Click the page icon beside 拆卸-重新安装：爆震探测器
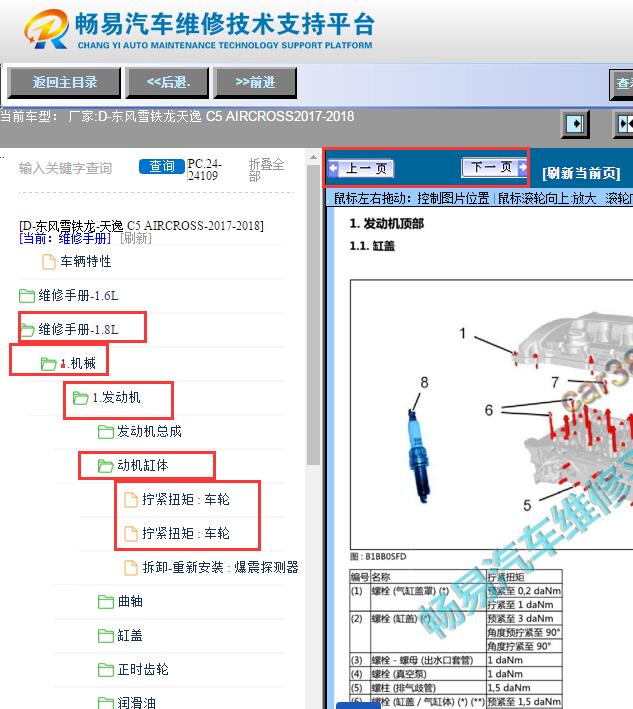Image resolution: width=633 pixels, height=709 pixels. click(131, 567)
